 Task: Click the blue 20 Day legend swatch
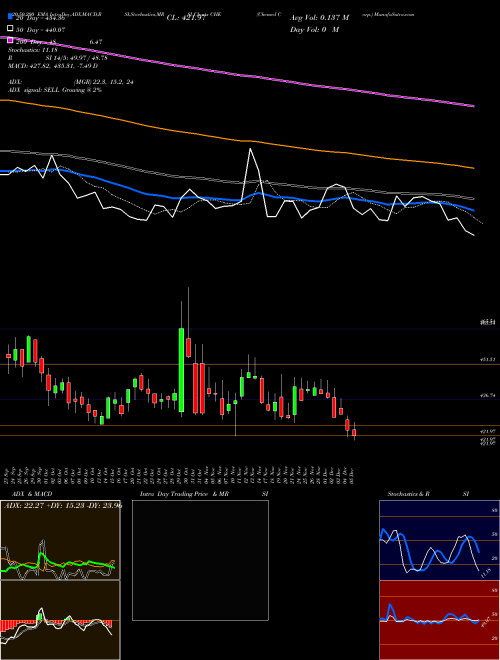tap(11, 17)
